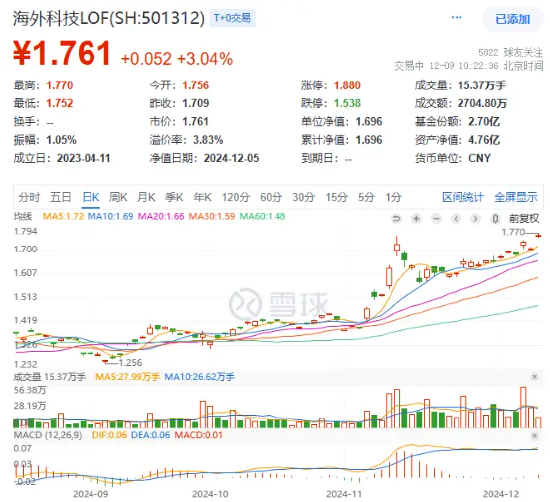Switch to the 120分 chart tab
550x502 pixels.
point(236,197)
